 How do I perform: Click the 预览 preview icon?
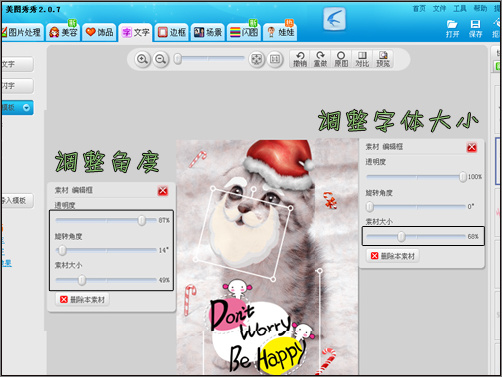click(x=383, y=59)
